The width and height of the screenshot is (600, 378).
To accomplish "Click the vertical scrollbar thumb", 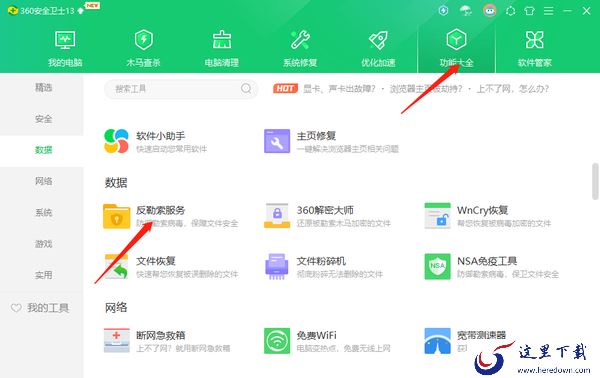I will (x=595, y=181).
